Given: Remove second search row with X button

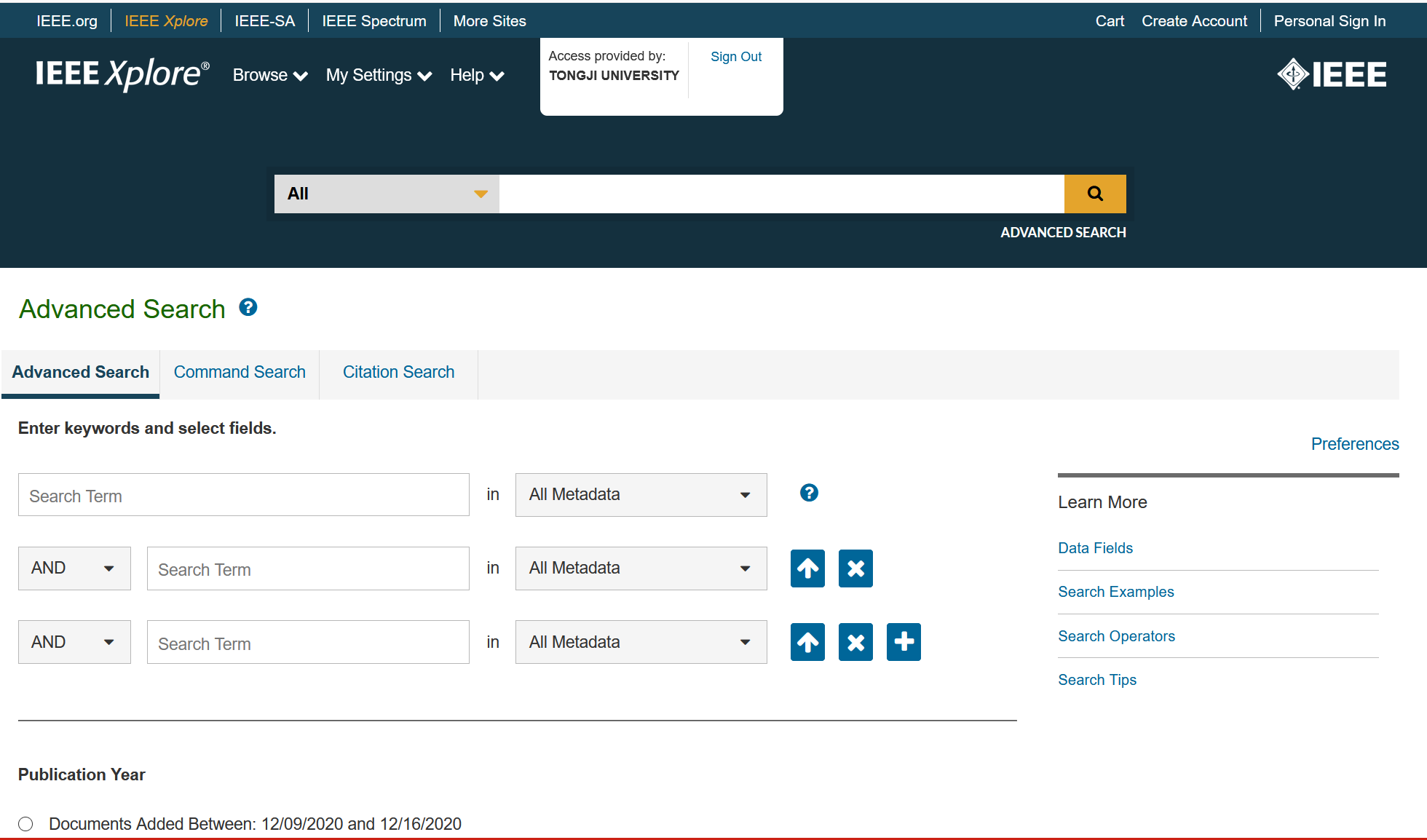Looking at the screenshot, I should pyautogui.click(x=855, y=568).
